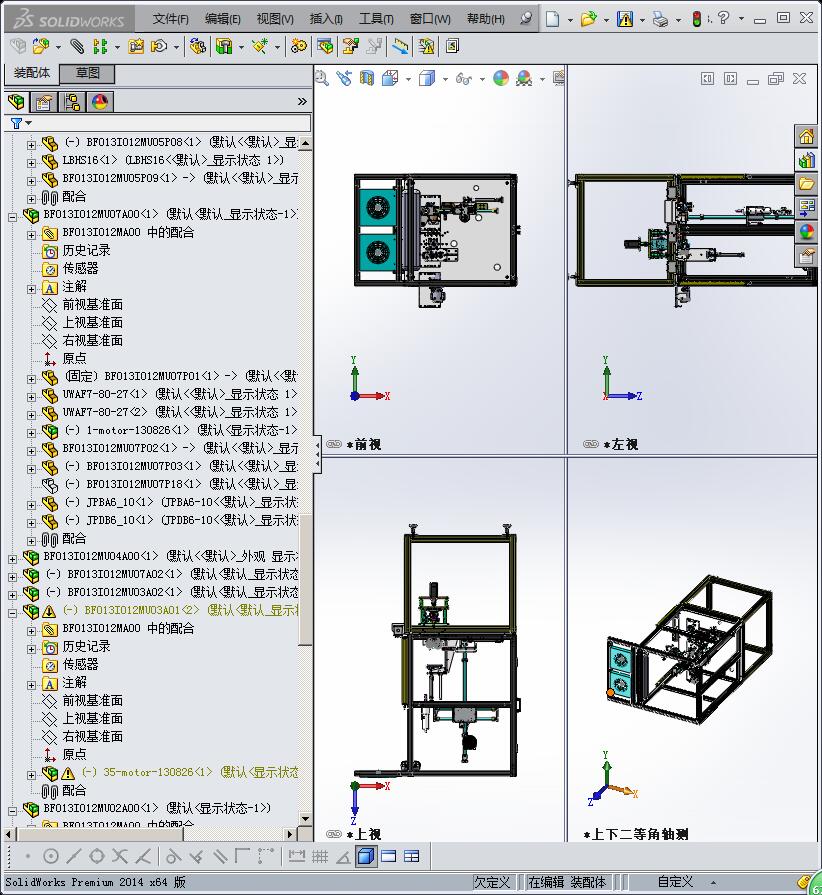Select the 传感器 item under BF013I012MU07A00
Viewport: 822px width, 895px height.
point(80,268)
